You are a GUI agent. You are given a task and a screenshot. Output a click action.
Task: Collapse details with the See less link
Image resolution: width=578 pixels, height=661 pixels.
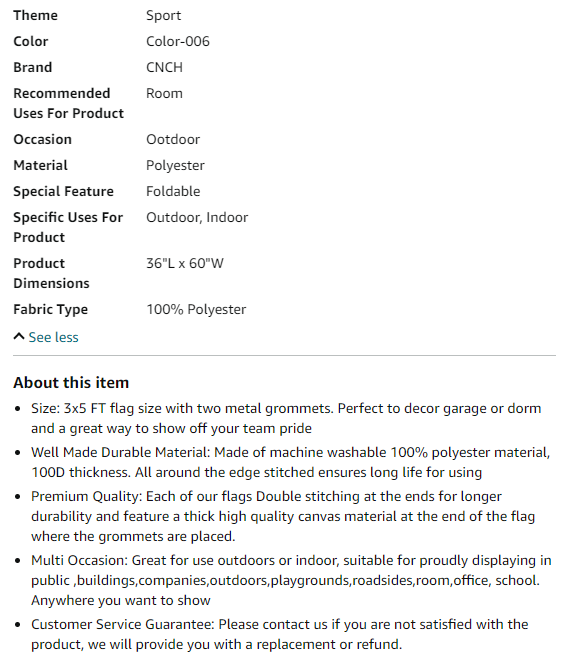(53, 337)
